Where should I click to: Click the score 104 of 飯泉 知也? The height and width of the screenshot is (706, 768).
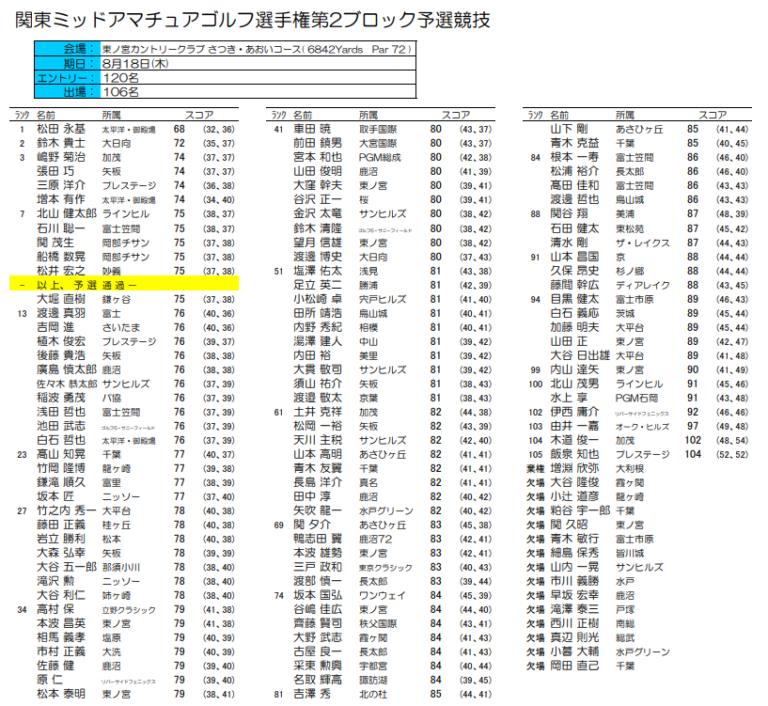pyautogui.click(x=692, y=453)
